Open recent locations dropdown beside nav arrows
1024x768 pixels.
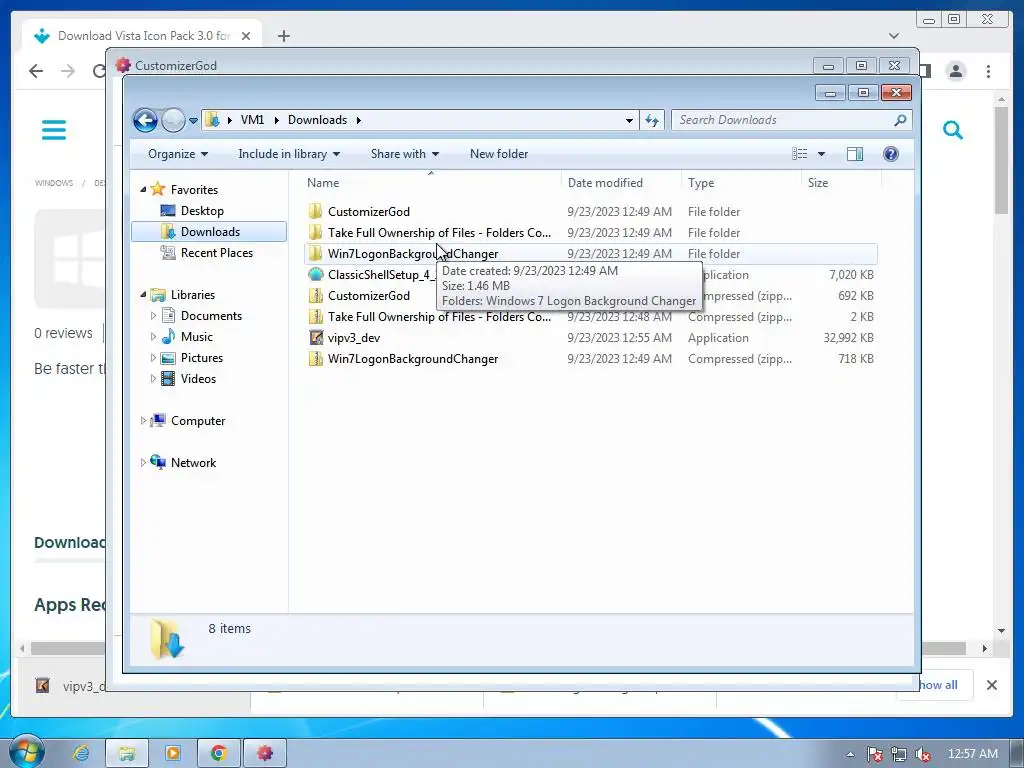pos(193,120)
